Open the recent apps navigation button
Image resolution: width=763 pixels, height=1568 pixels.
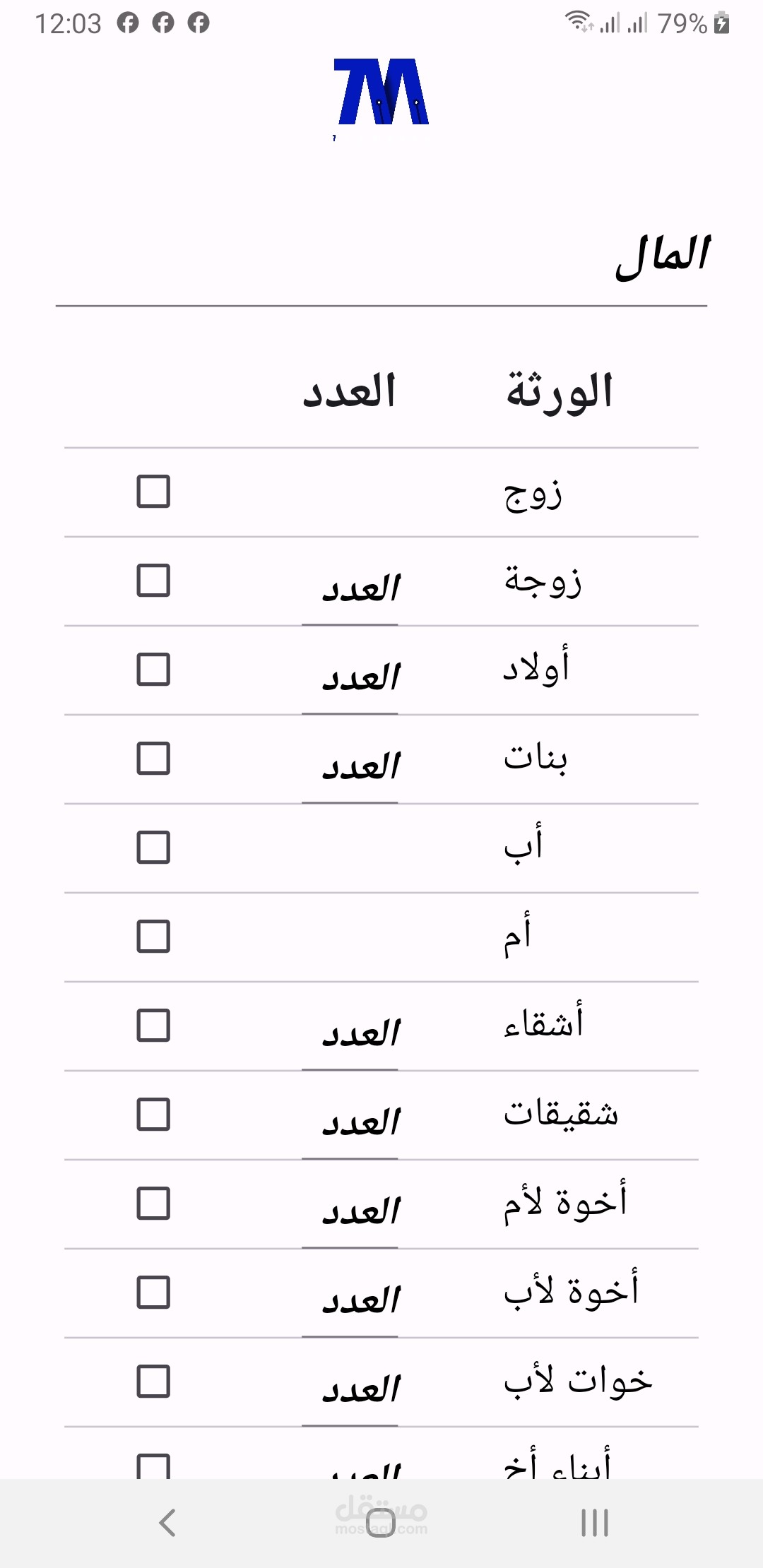point(594,1522)
